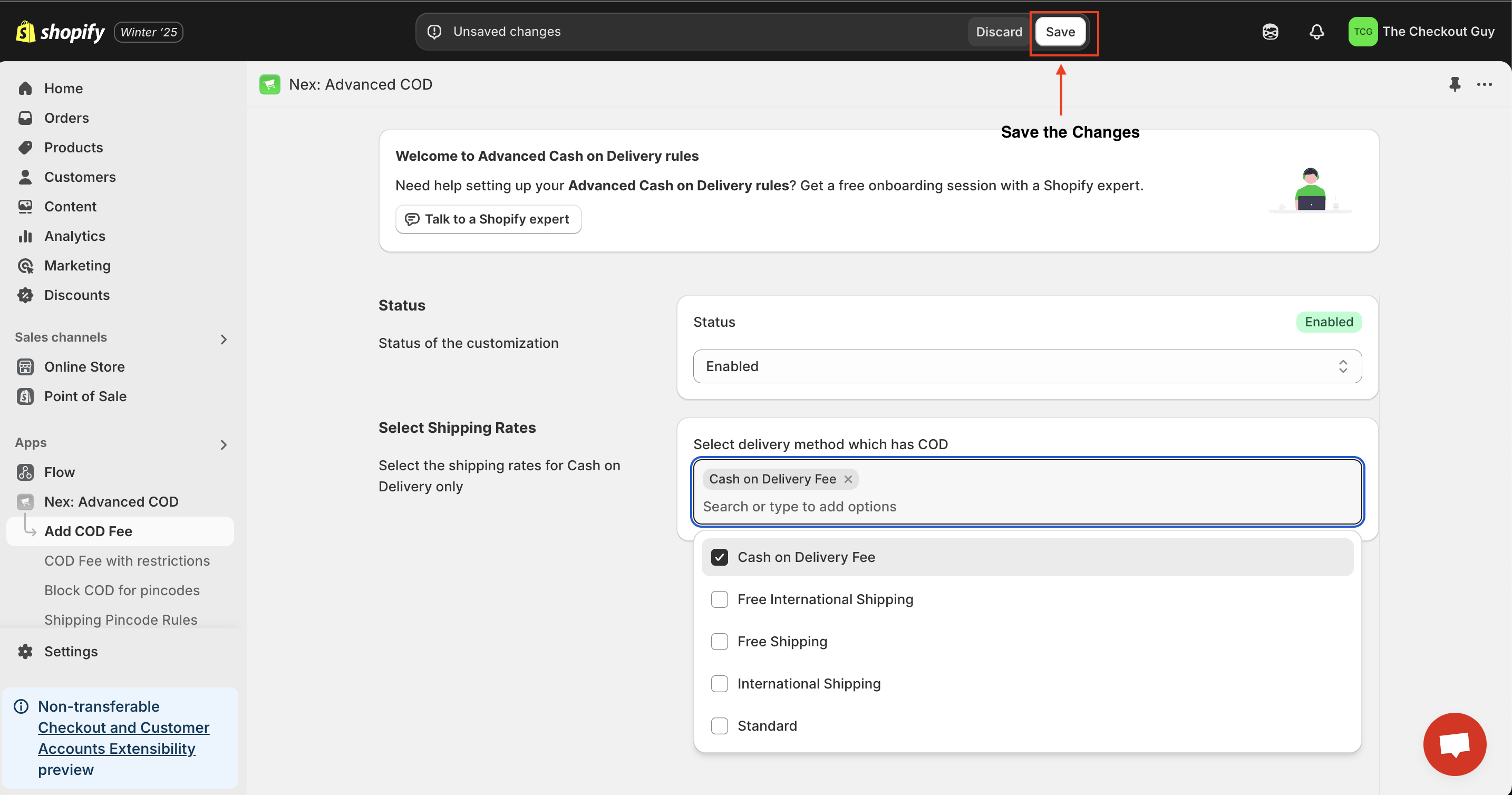Remove the Cash on Delivery Fee tag

pyautogui.click(x=848, y=479)
